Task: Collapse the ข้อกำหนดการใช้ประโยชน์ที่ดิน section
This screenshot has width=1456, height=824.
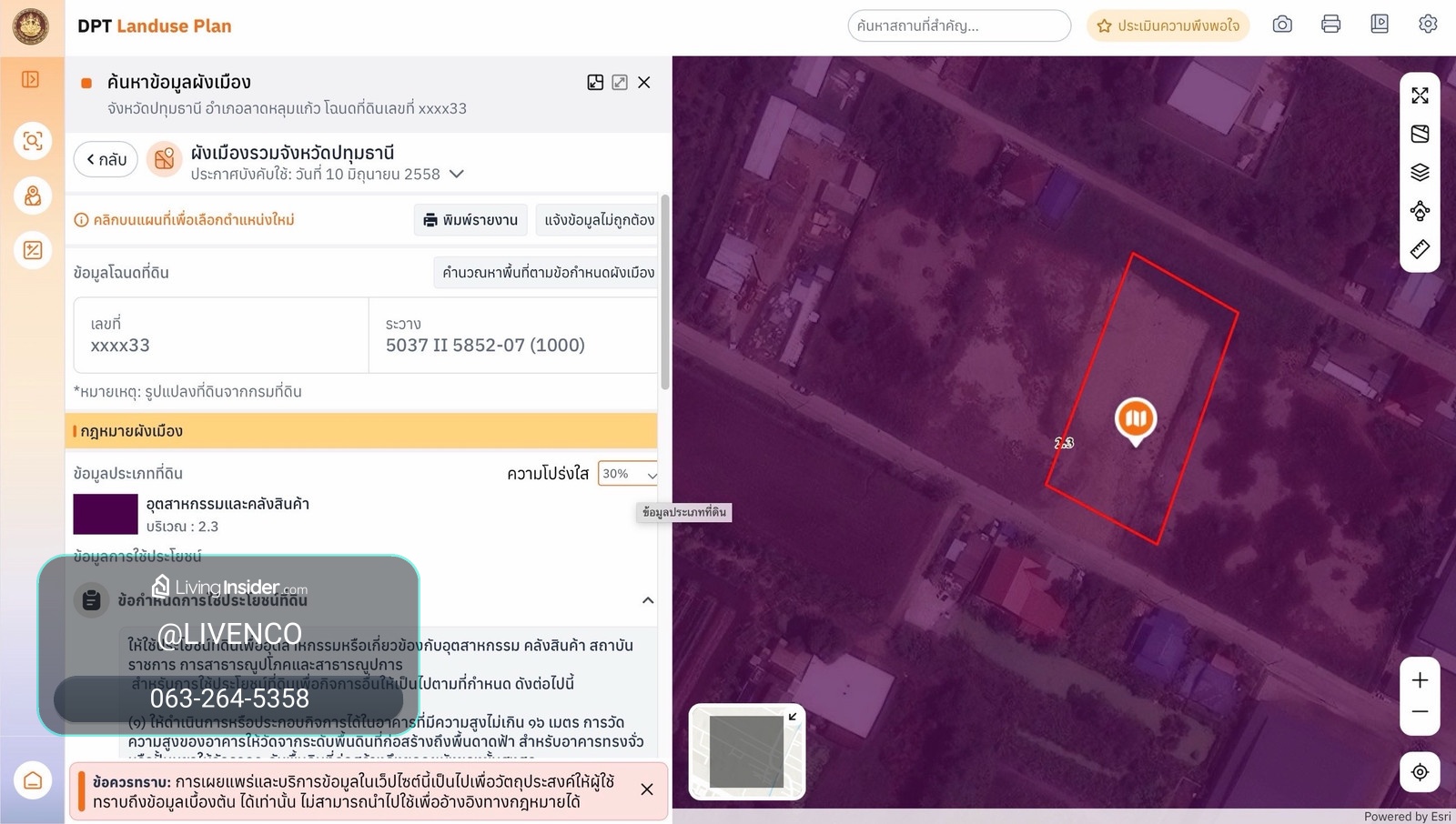Action: point(648,600)
